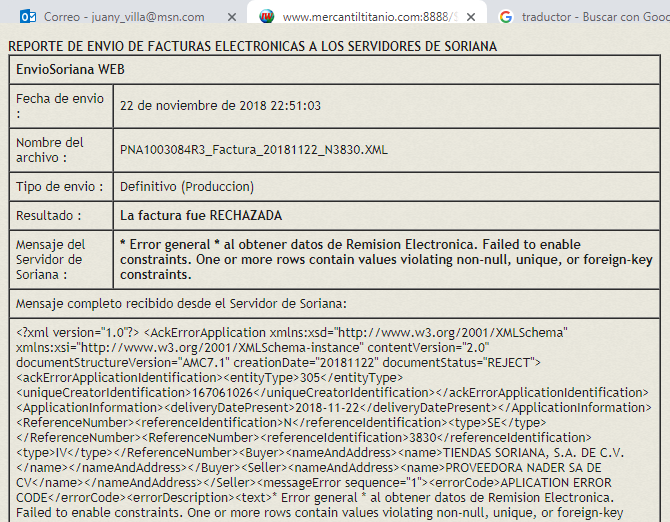The width and height of the screenshot is (670, 522).
Task: Switch to the Correo juany_villa@msn.com tab
Action: pyautogui.click(x=124, y=17)
